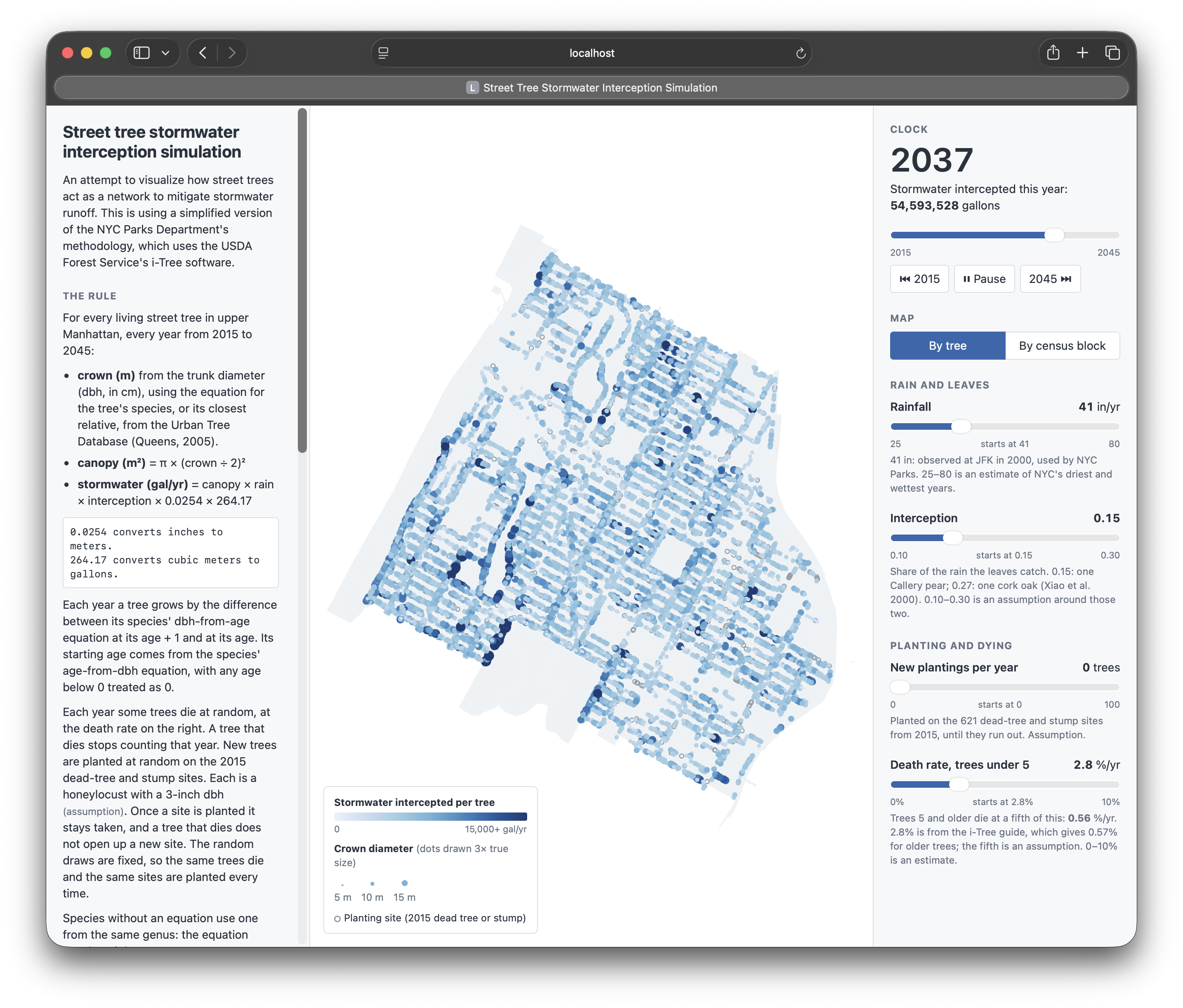Open the Share icon in the toolbar
Screen dimensions: 1183x1008
pos(1053,52)
